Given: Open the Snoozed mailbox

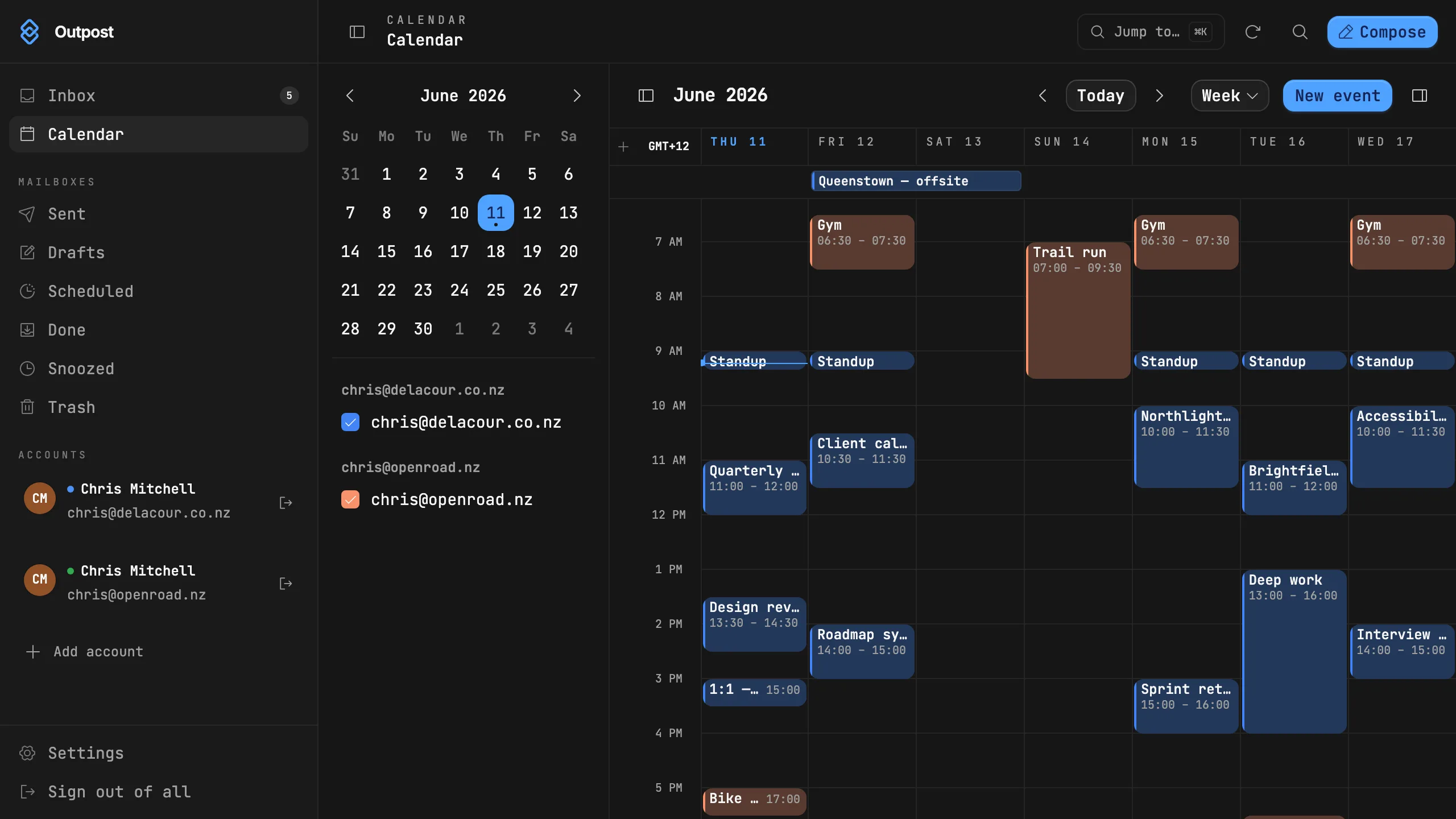Looking at the screenshot, I should click(159, 369).
